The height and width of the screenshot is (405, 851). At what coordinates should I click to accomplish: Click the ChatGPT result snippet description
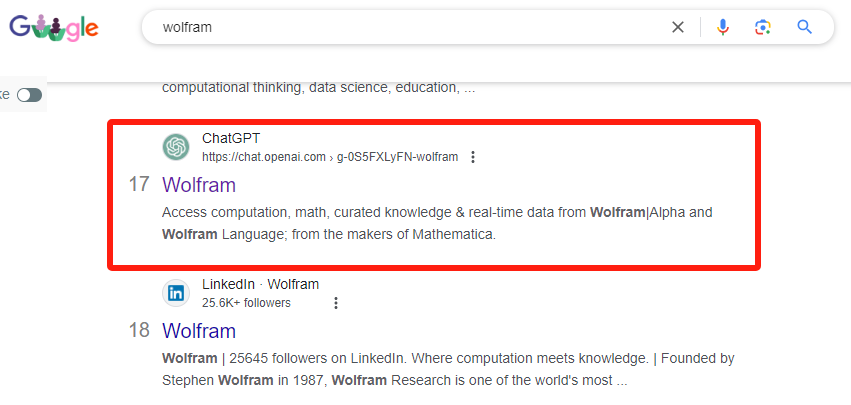point(437,224)
